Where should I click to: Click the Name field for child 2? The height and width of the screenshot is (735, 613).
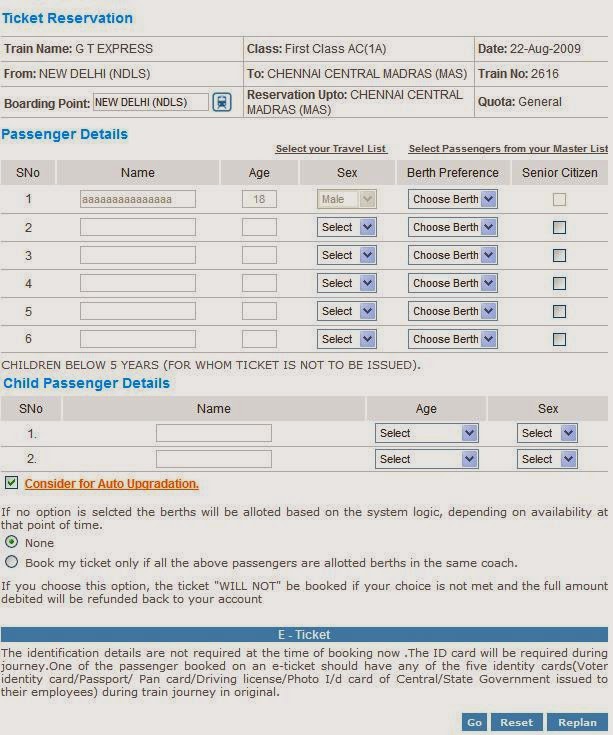pyautogui.click(x=214, y=459)
